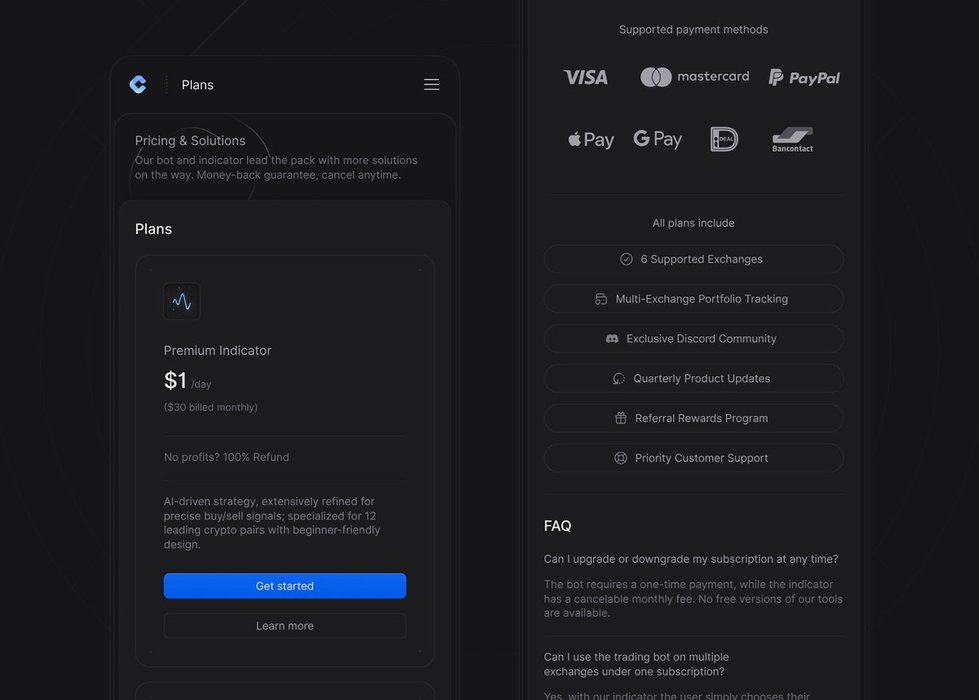Screen dimensions: 979x700
Task: Open the hamburger menu icon
Action: click(x=431, y=84)
